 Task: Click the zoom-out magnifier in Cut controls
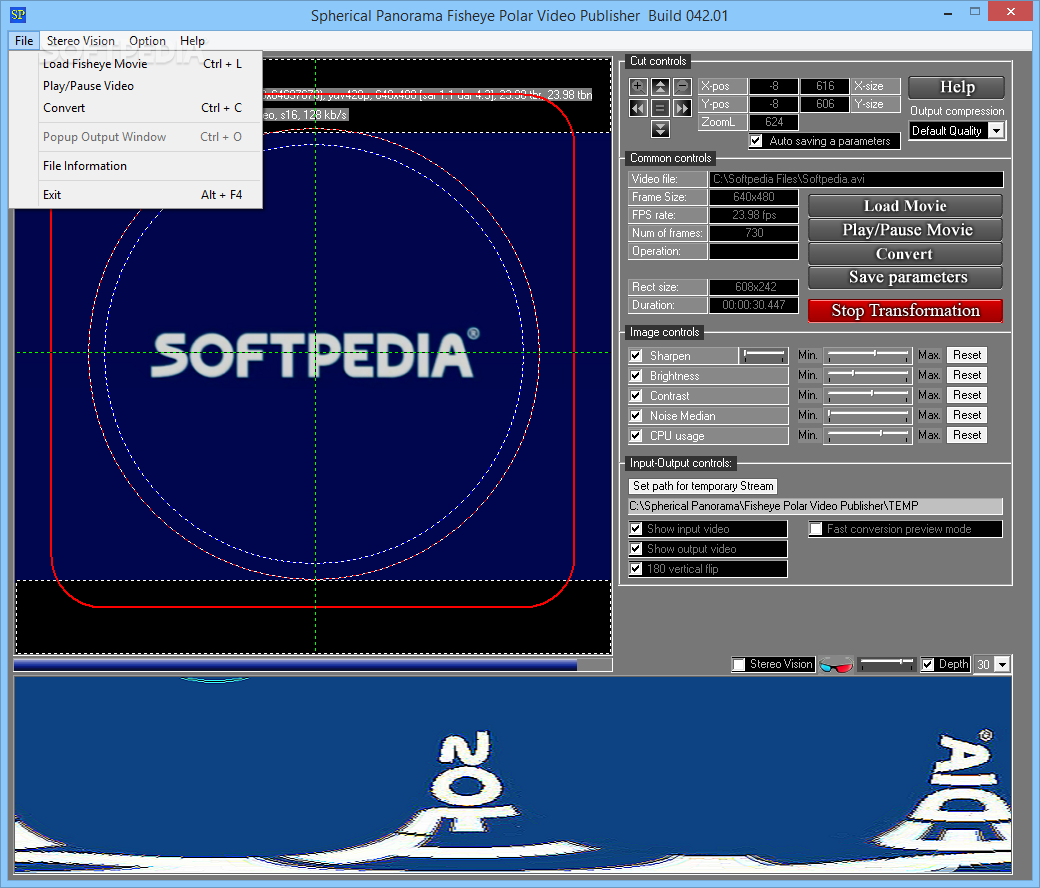pos(682,86)
